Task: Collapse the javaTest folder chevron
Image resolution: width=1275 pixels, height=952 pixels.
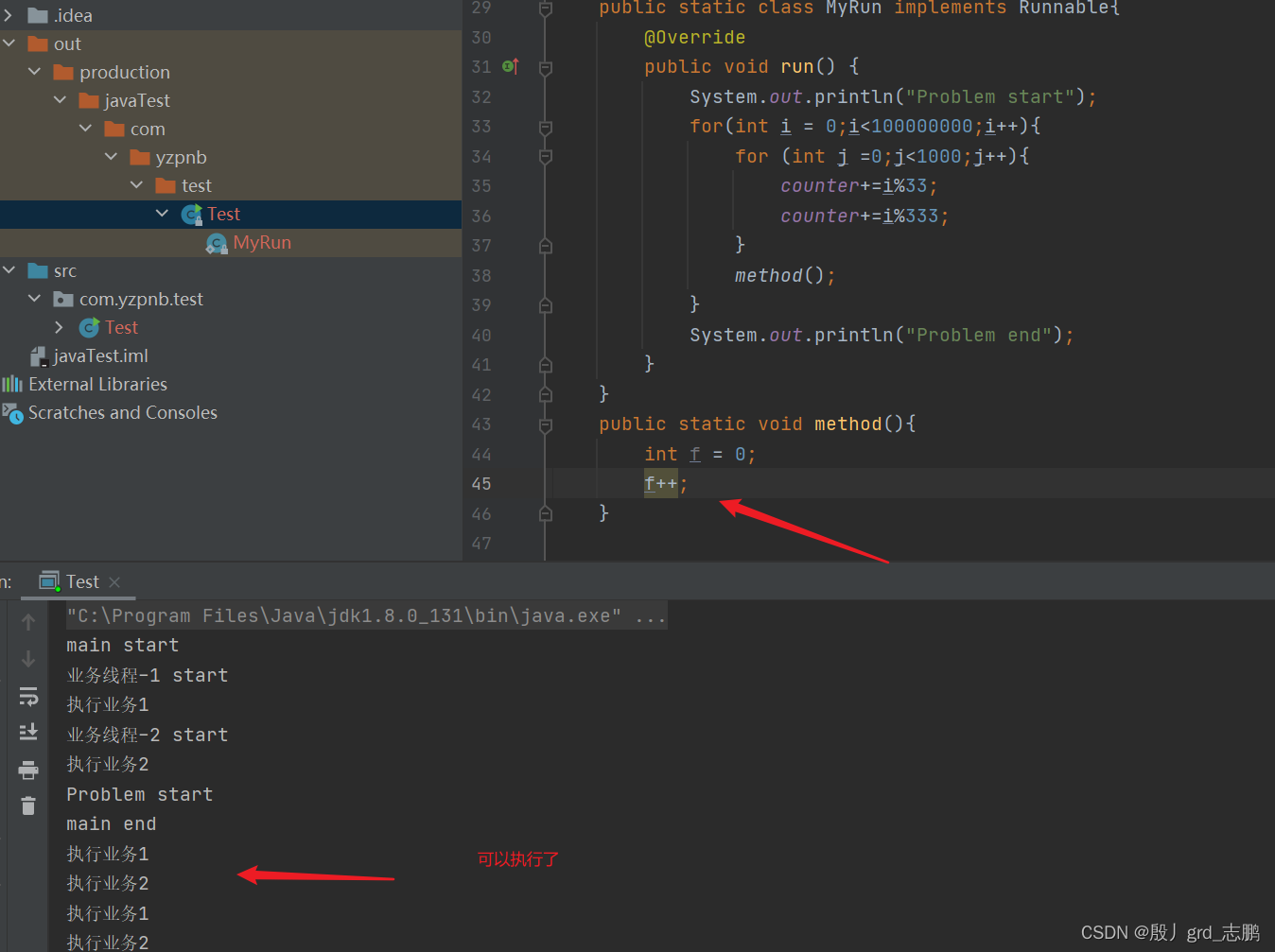Action: point(61,100)
